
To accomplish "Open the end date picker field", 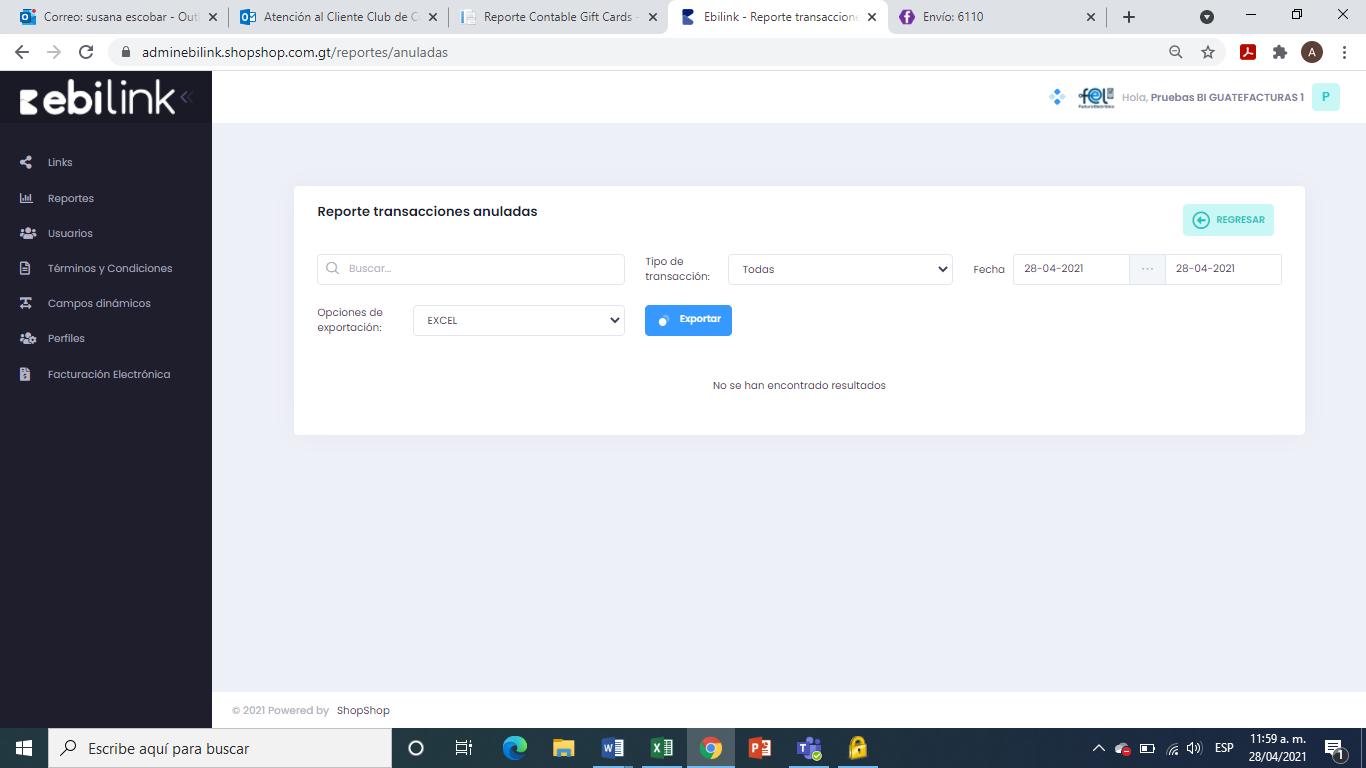I will (1223, 269).
